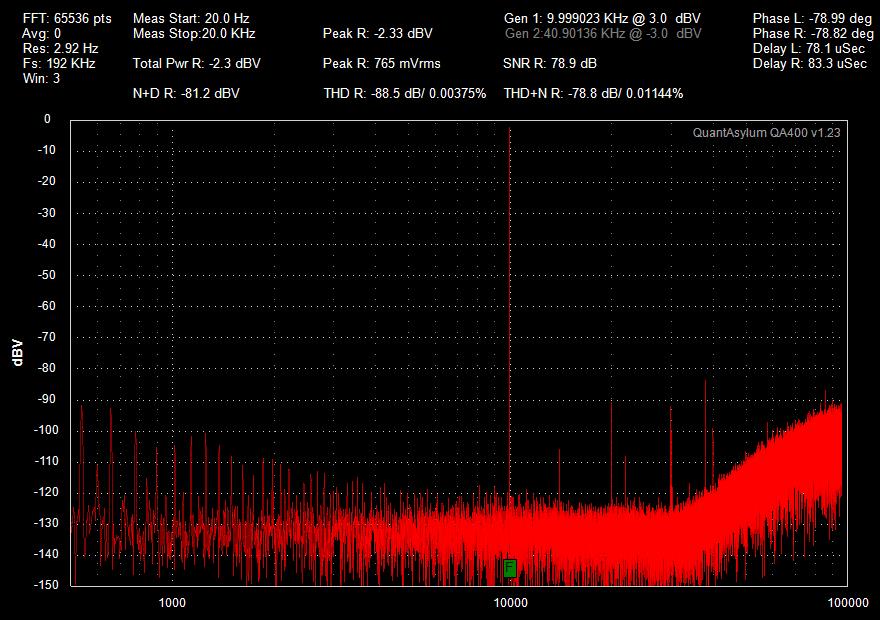Click the dBV vertical axis label
The width and height of the screenshot is (880, 620).
click(x=18, y=353)
